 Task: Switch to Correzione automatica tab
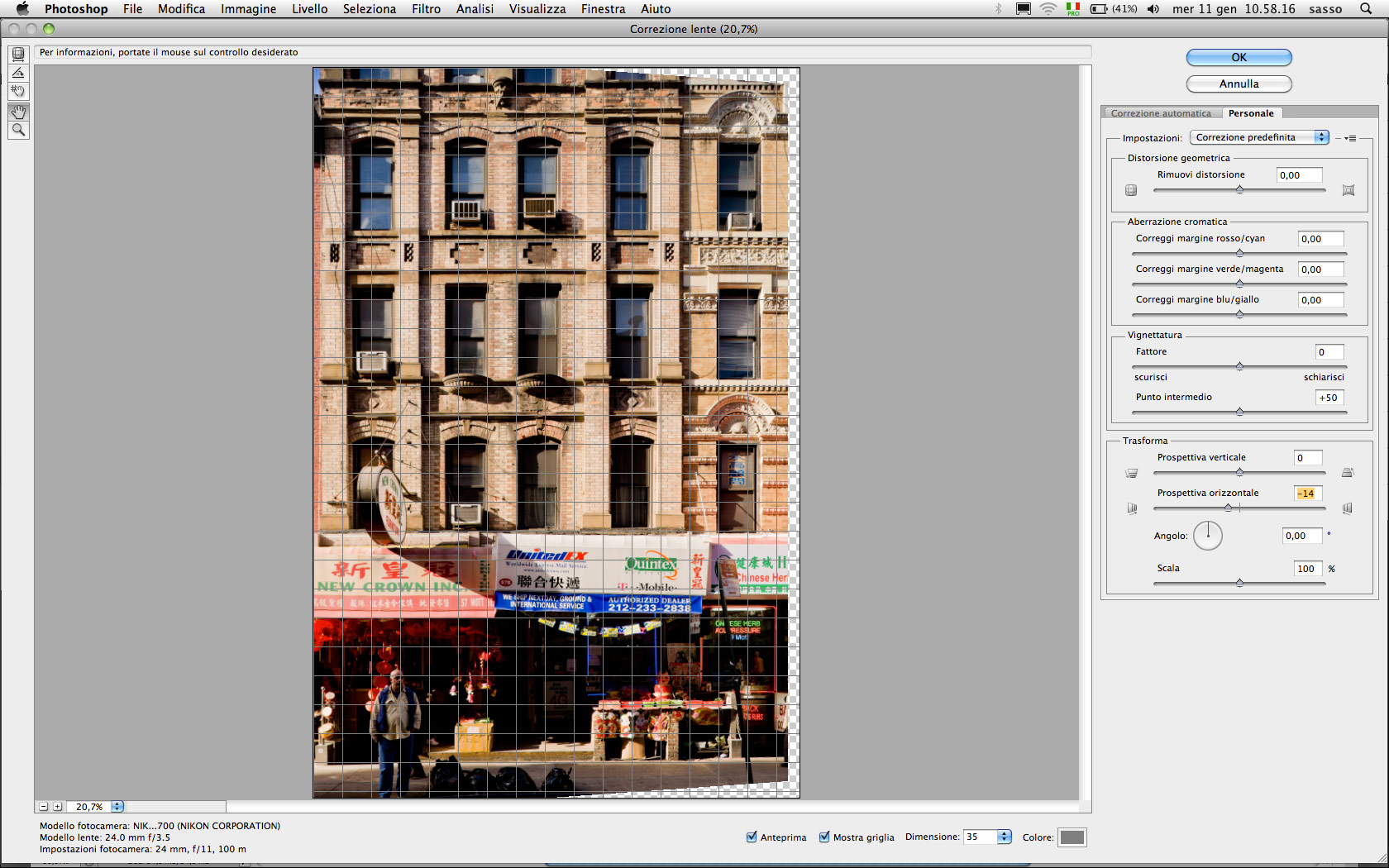(1161, 113)
